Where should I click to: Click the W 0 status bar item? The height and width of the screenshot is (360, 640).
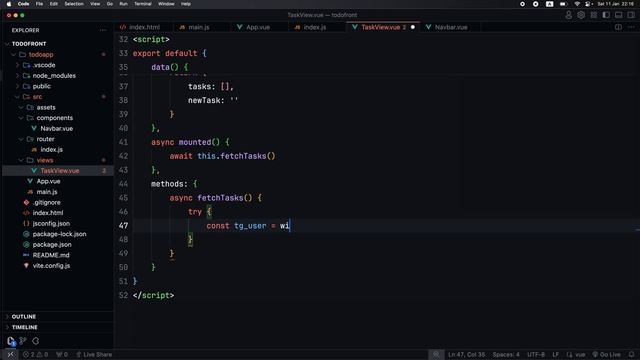pos(62,354)
